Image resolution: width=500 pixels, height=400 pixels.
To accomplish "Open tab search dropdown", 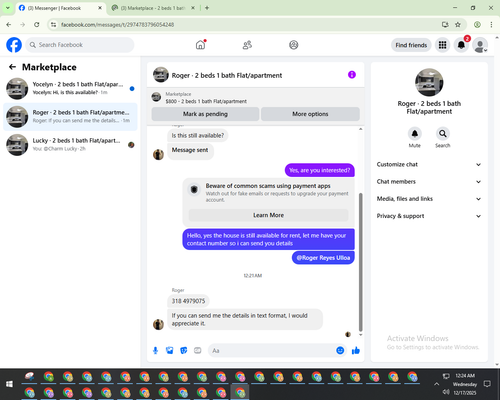I will point(8,8).
